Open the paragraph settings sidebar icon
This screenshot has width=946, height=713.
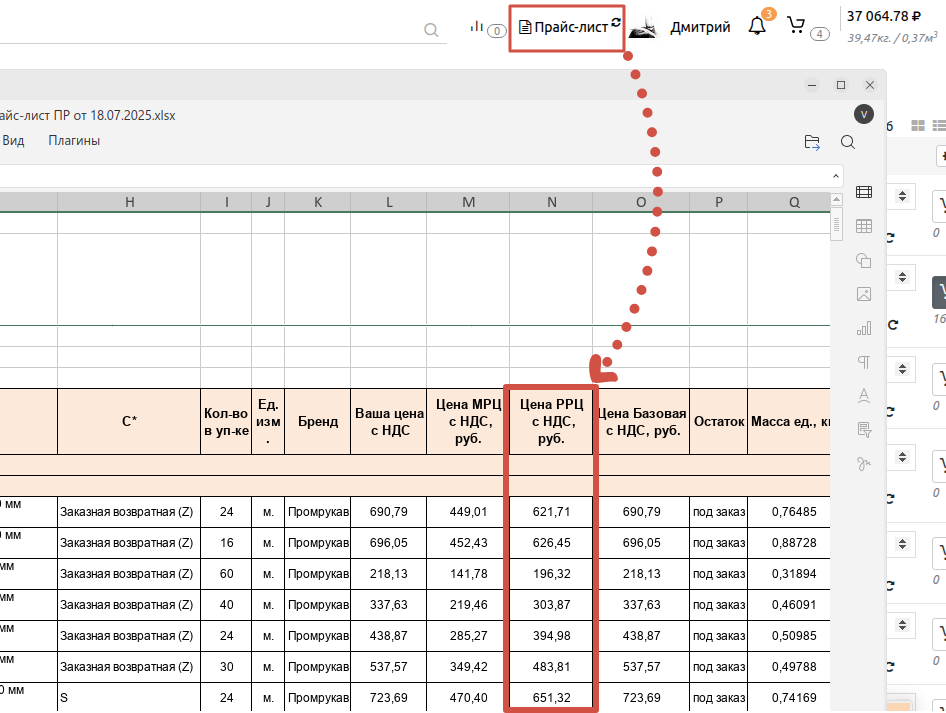pos(864,362)
